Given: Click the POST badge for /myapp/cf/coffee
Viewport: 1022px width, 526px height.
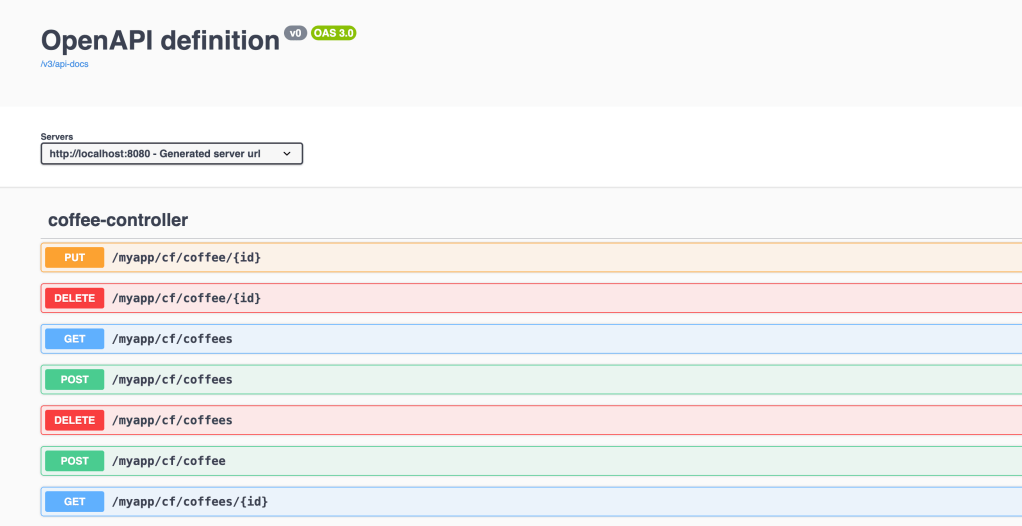Looking at the screenshot, I should pos(75,461).
